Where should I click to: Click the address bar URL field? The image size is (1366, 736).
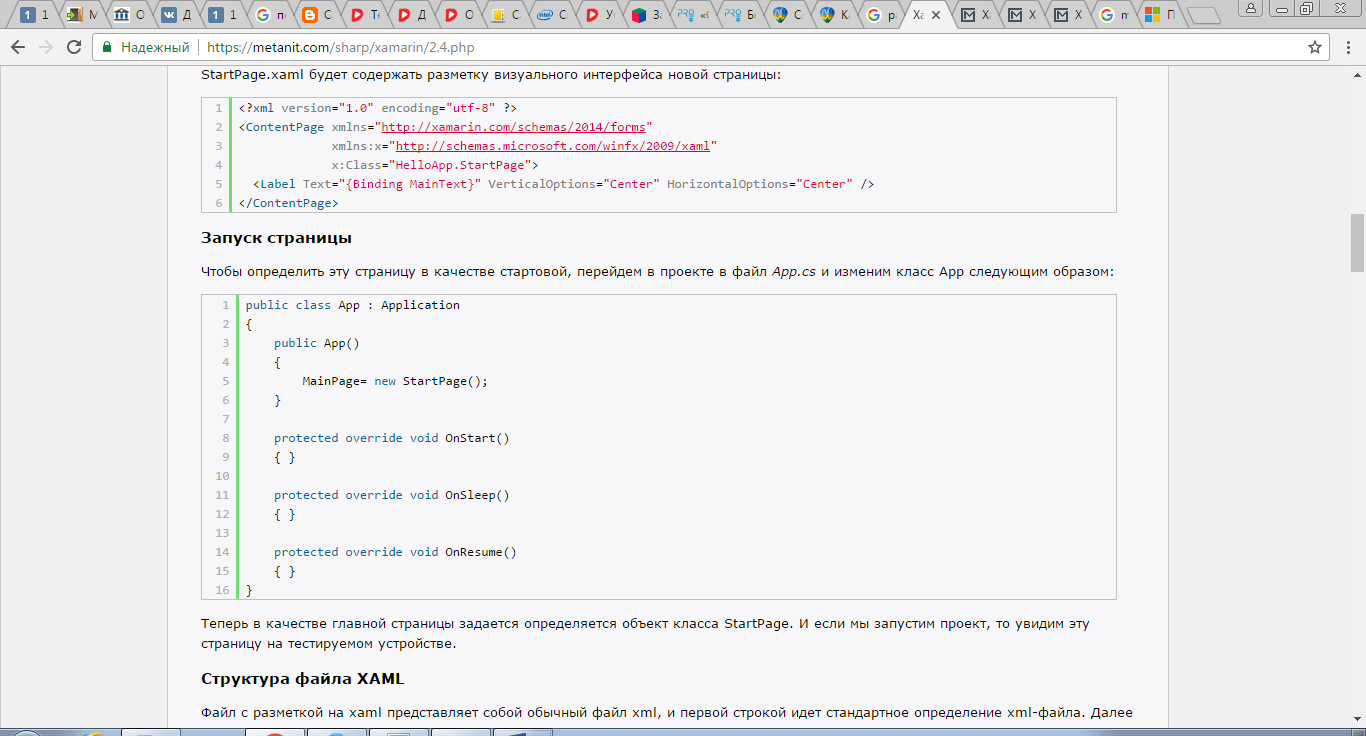coord(700,47)
